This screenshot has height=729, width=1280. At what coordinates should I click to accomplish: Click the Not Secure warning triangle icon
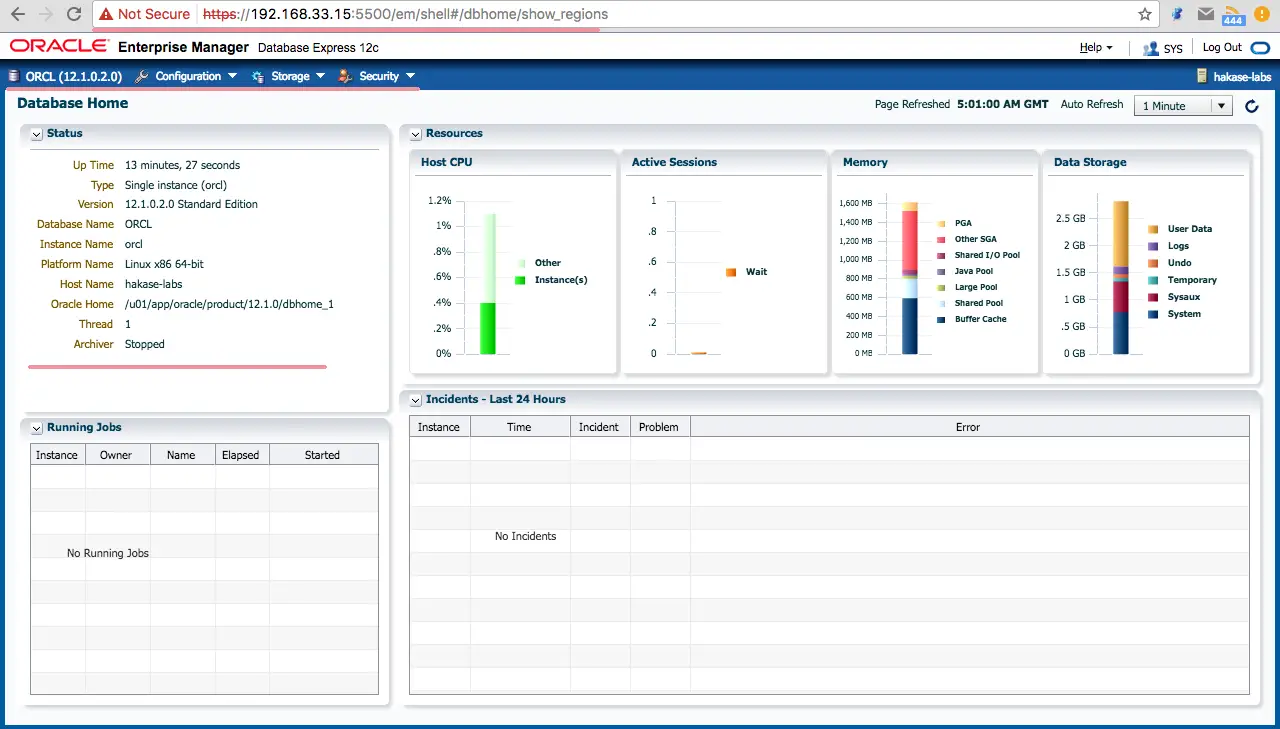click(x=106, y=14)
